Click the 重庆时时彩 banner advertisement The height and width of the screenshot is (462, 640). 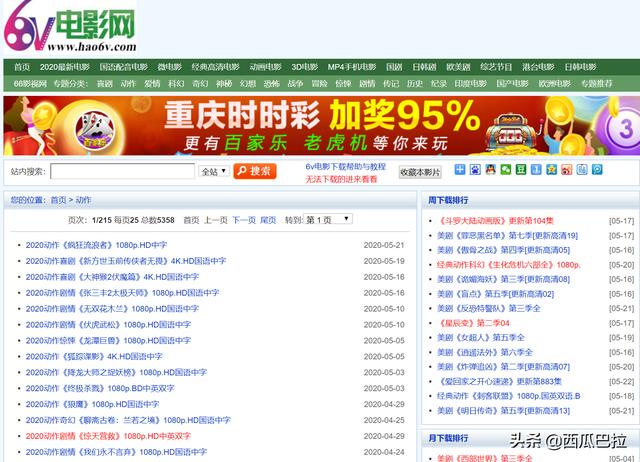pos(322,126)
